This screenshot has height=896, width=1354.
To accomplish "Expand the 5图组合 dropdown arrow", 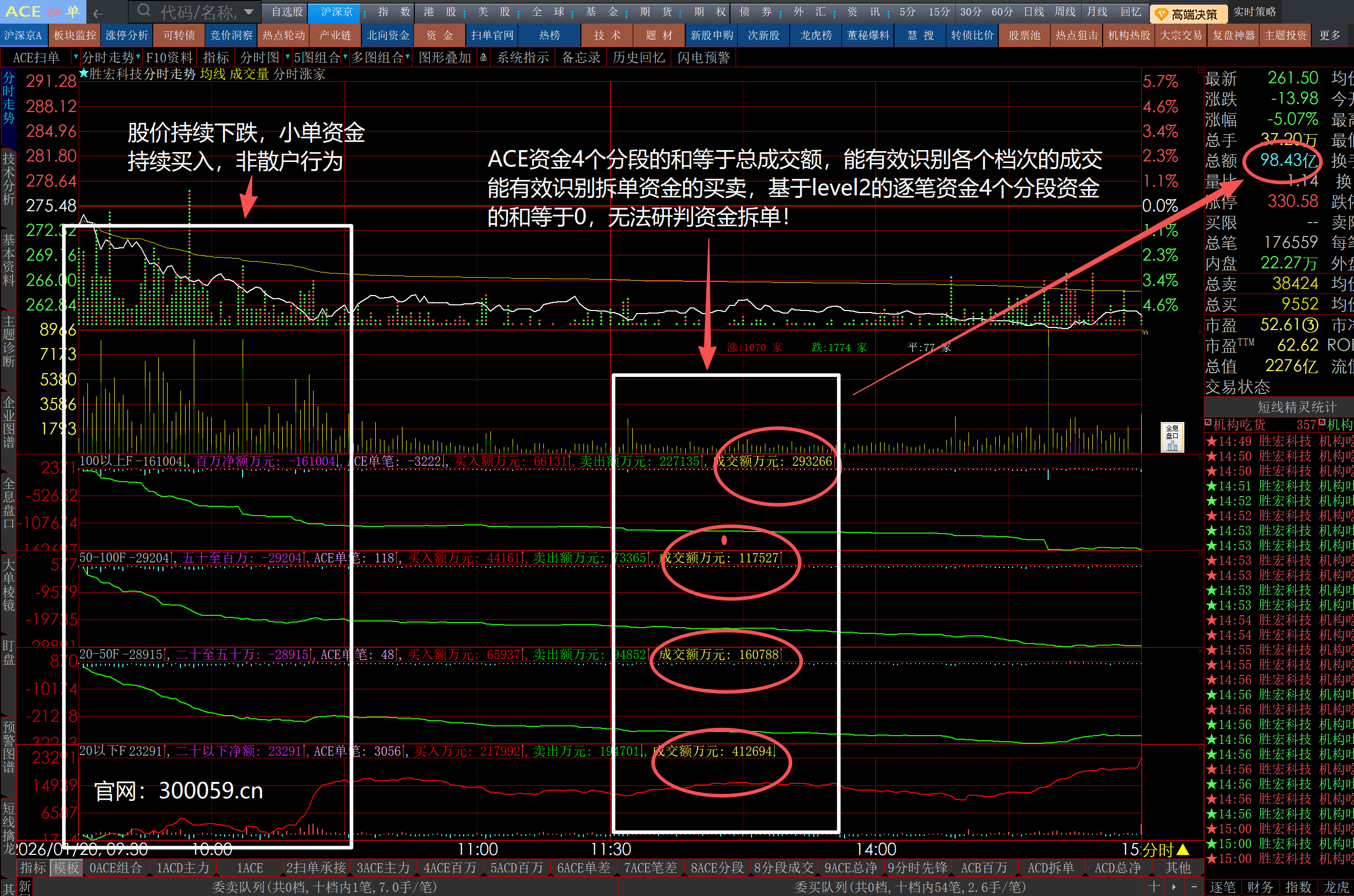I will pyautogui.click(x=345, y=57).
